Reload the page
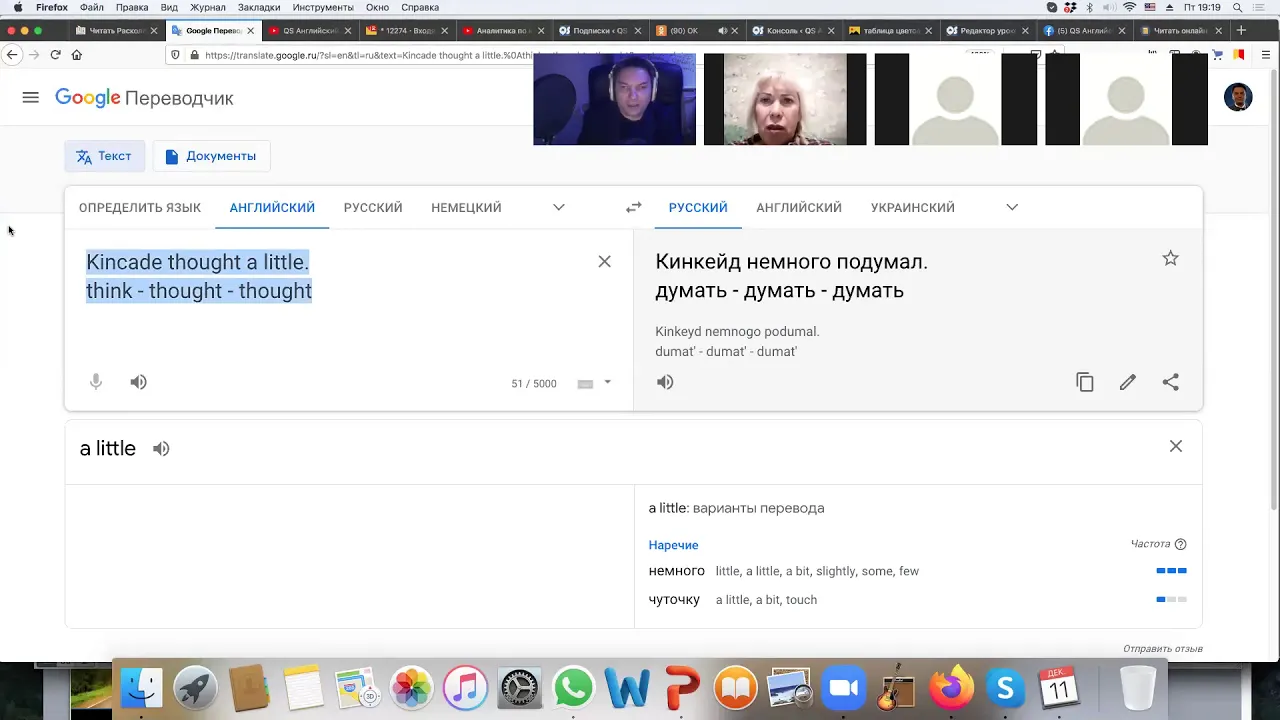 click(x=55, y=55)
